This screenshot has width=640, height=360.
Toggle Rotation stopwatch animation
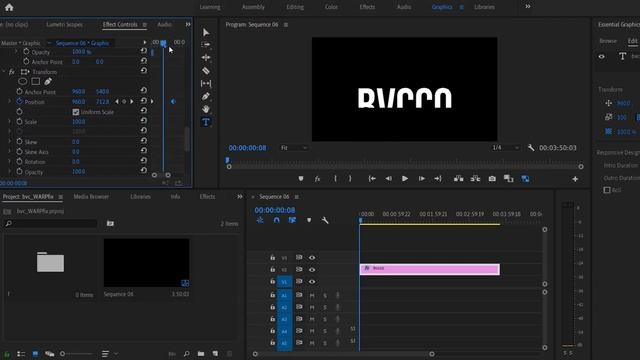tap(19, 162)
